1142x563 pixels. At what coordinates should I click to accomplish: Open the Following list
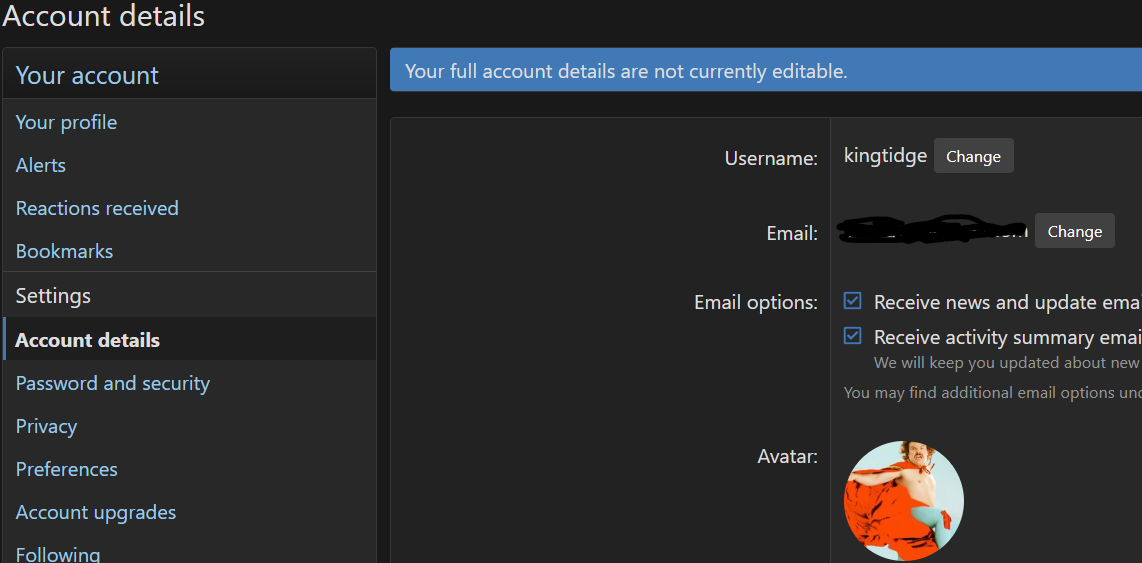[58, 553]
